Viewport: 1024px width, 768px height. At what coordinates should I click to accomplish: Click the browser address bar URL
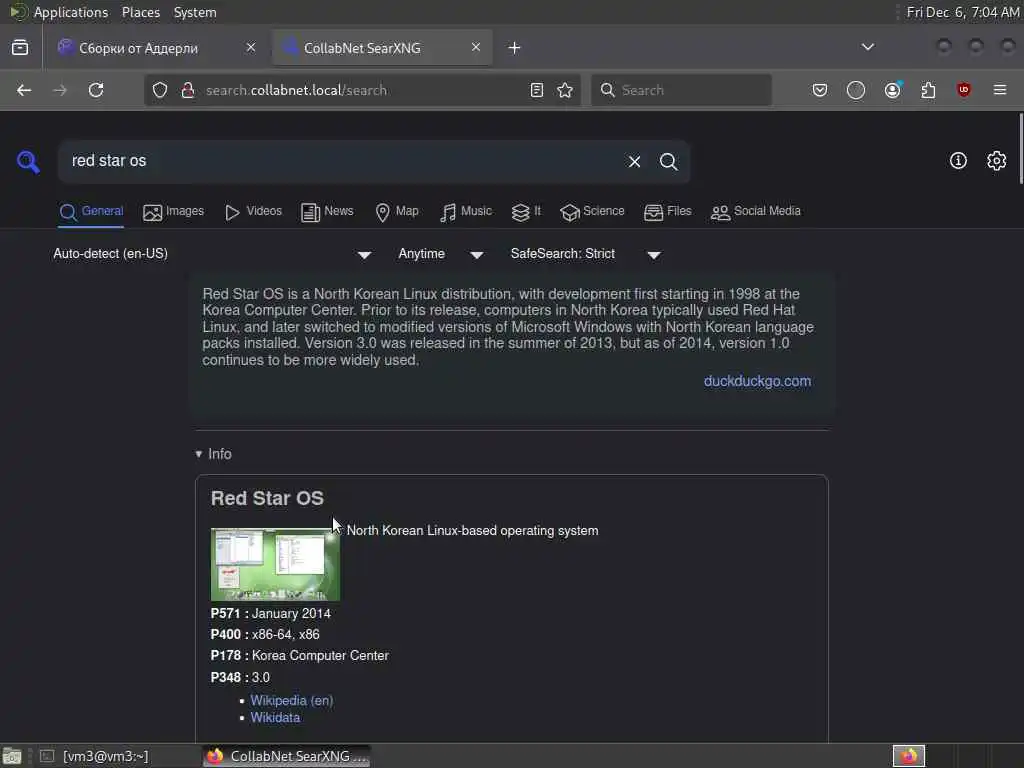tap(296, 90)
